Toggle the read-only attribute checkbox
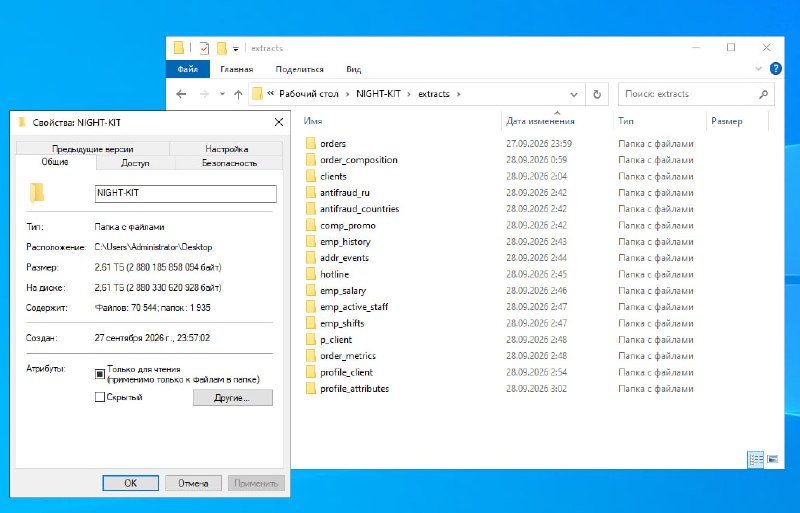Image resolution: width=800 pixels, height=513 pixels. pyautogui.click(x=100, y=374)
